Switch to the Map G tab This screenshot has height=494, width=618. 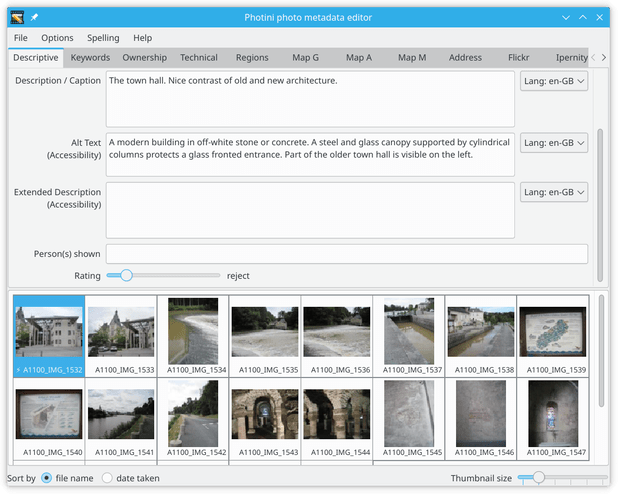[305, 58]
